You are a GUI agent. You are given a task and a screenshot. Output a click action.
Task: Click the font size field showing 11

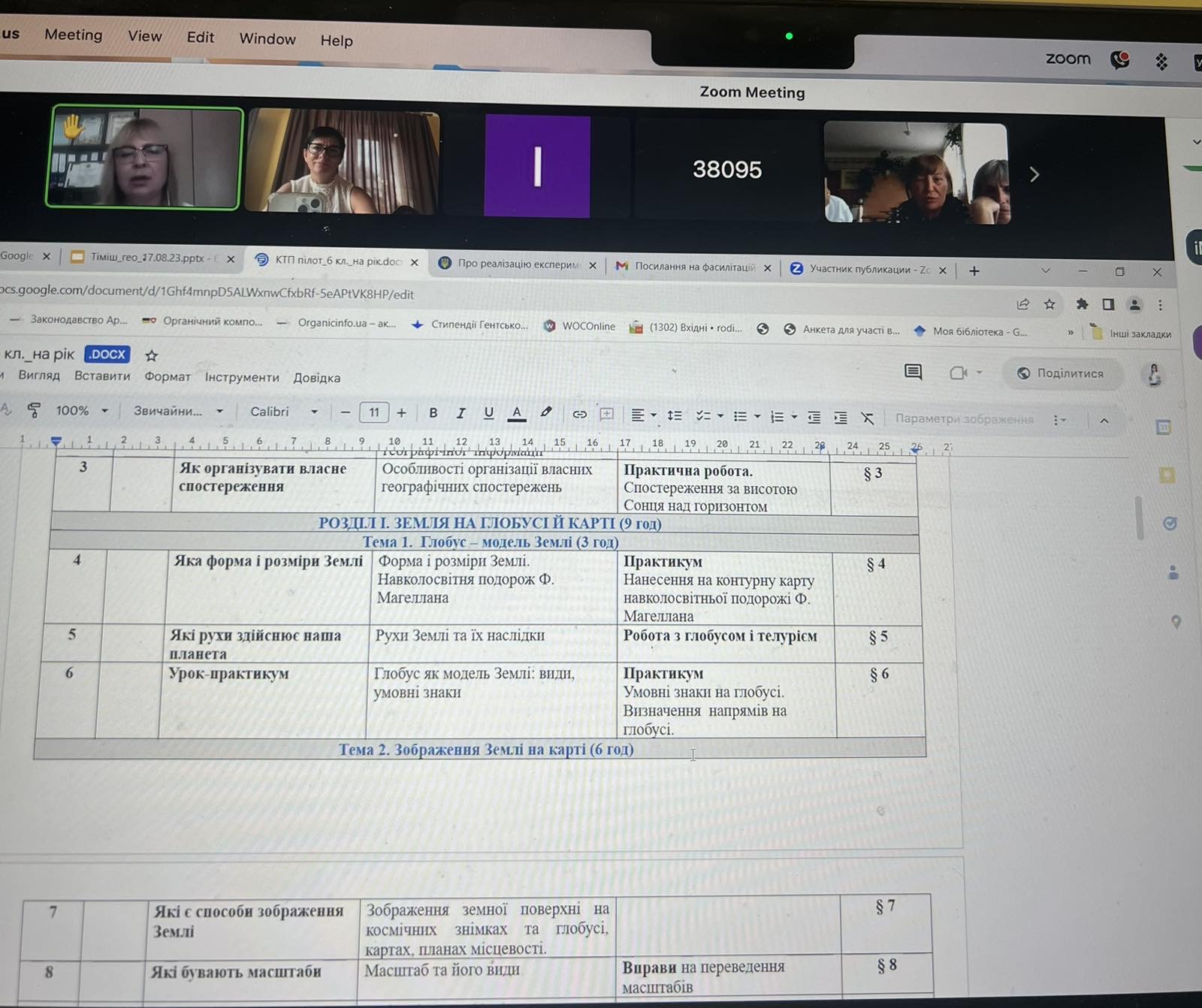373,412
